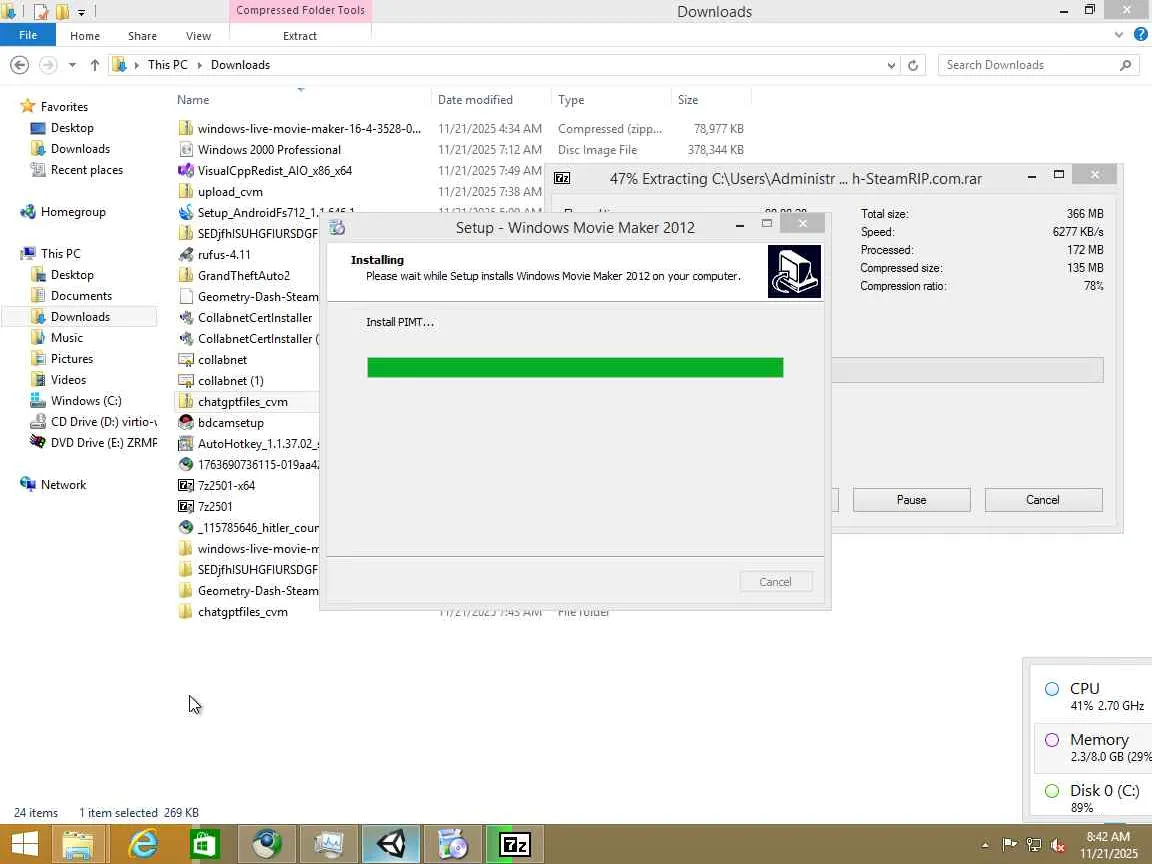The height and width of the screenshot is (864, 1152).
Task: Open the Unity taskbar icon
Action: 391,844
